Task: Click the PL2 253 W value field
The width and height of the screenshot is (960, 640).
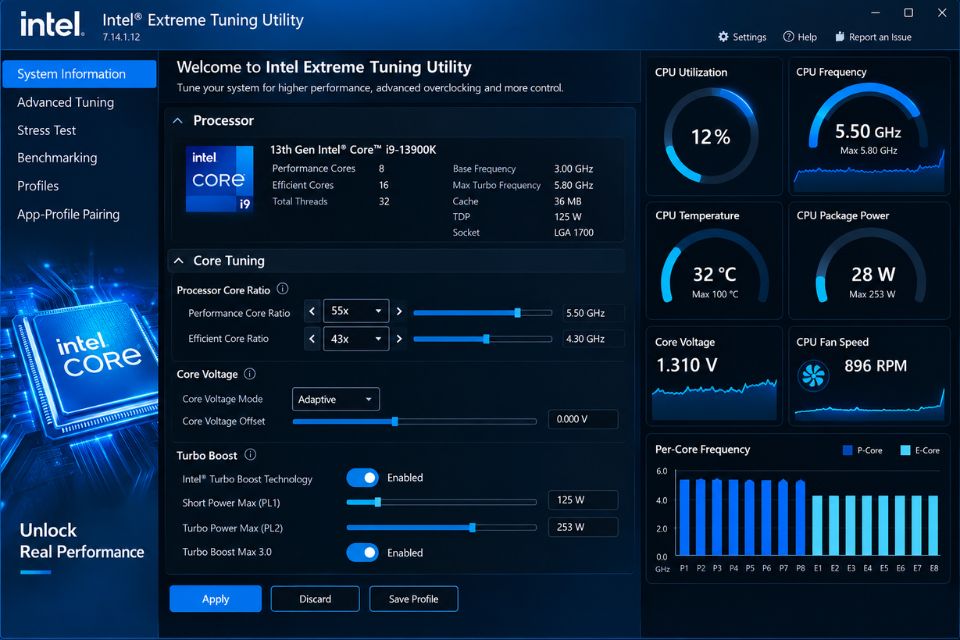Action: click(583, 527)
